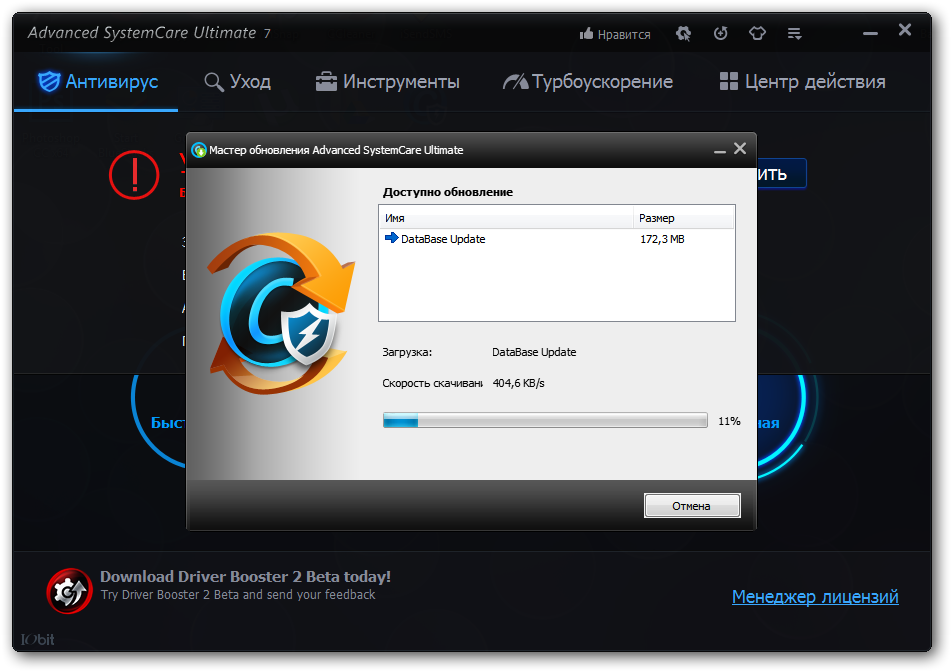Minimize the update wizard dialog

[x=720, y=150]
